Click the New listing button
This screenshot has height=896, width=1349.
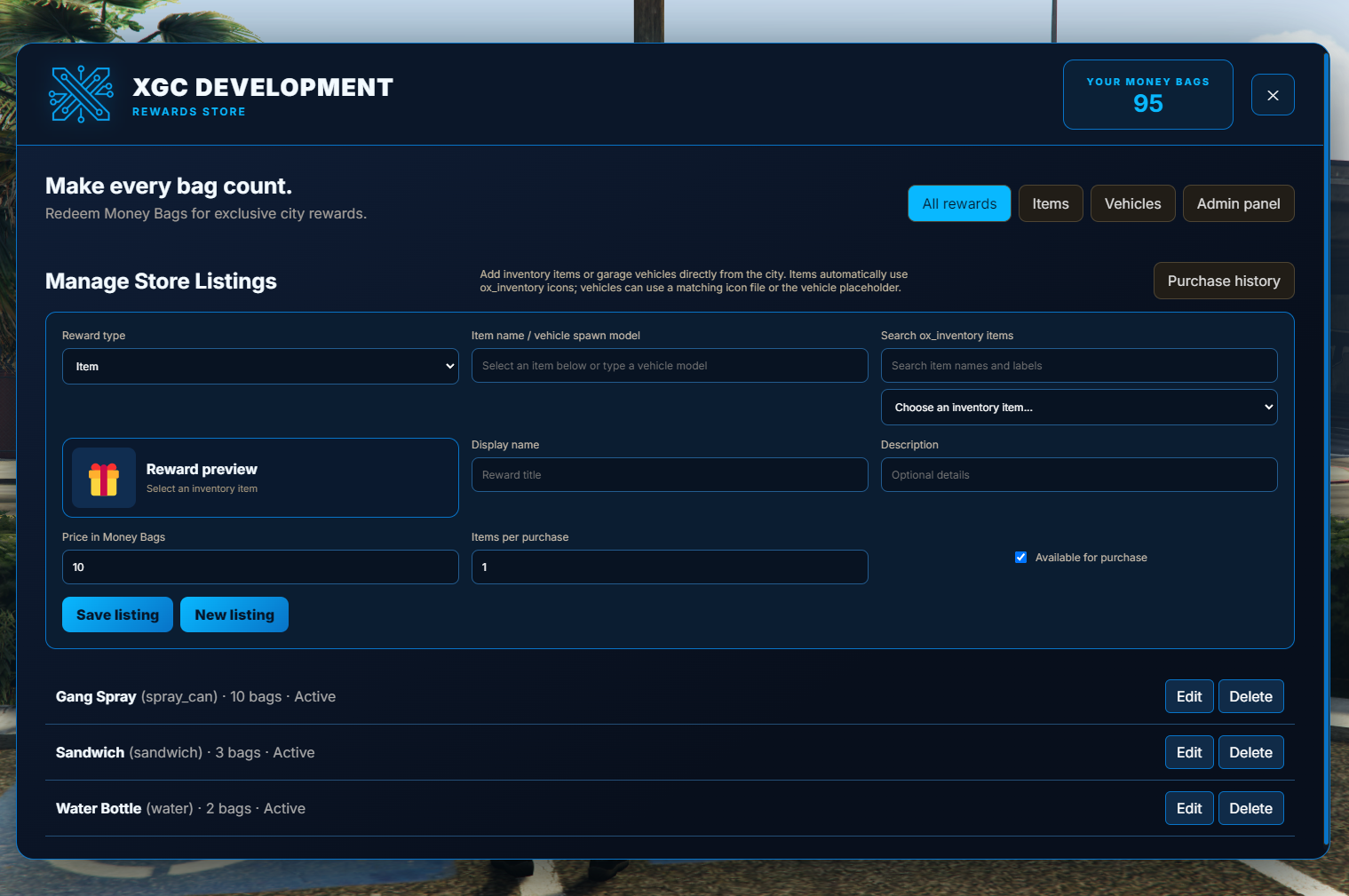[234, 615]
